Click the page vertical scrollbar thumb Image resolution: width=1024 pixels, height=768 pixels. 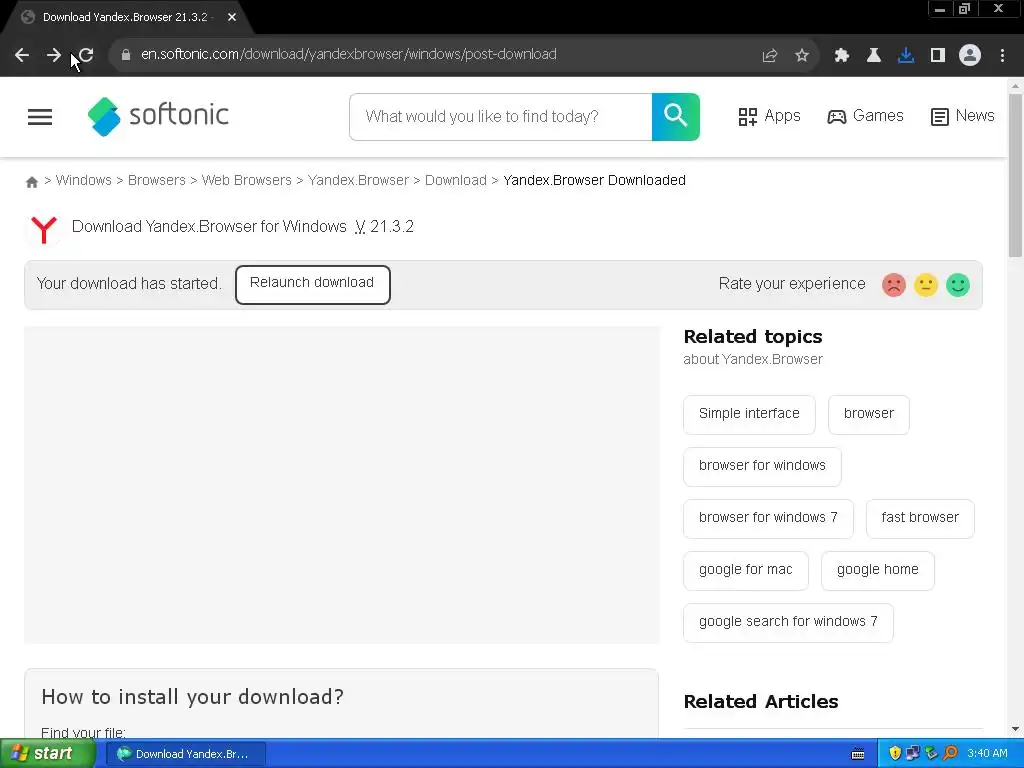(1015, 175)
